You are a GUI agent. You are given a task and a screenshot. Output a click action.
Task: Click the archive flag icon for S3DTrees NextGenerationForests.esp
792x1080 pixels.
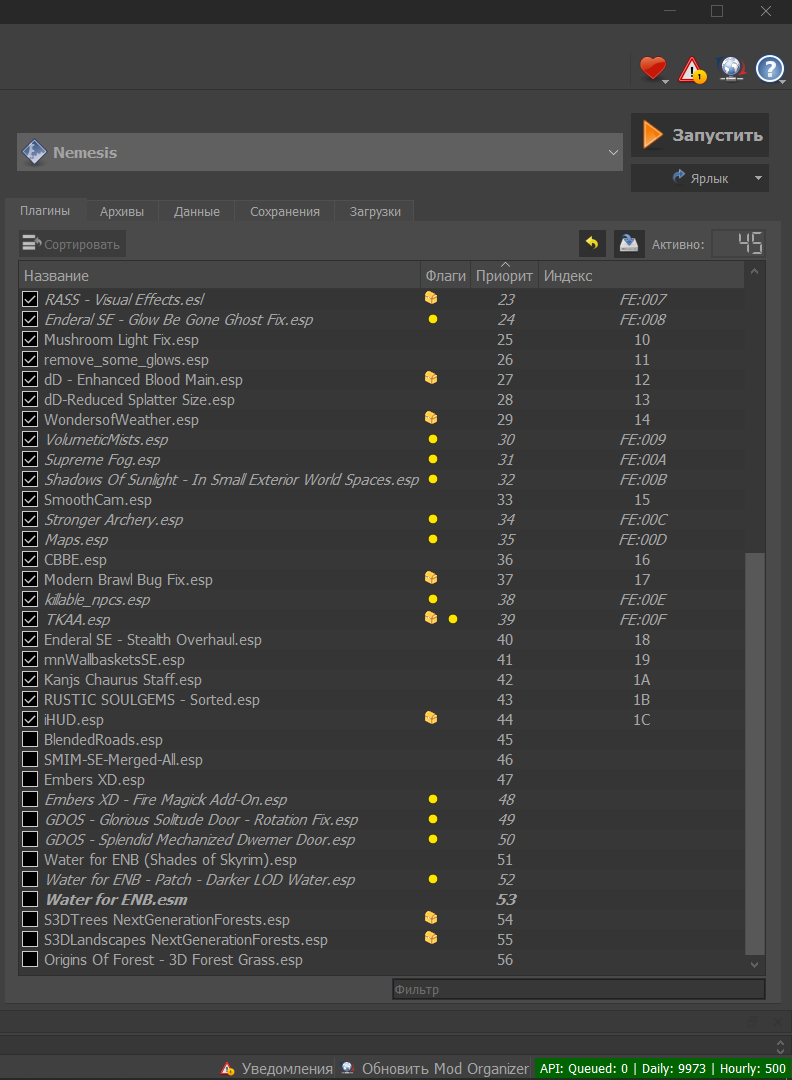[x=431, y=917]
